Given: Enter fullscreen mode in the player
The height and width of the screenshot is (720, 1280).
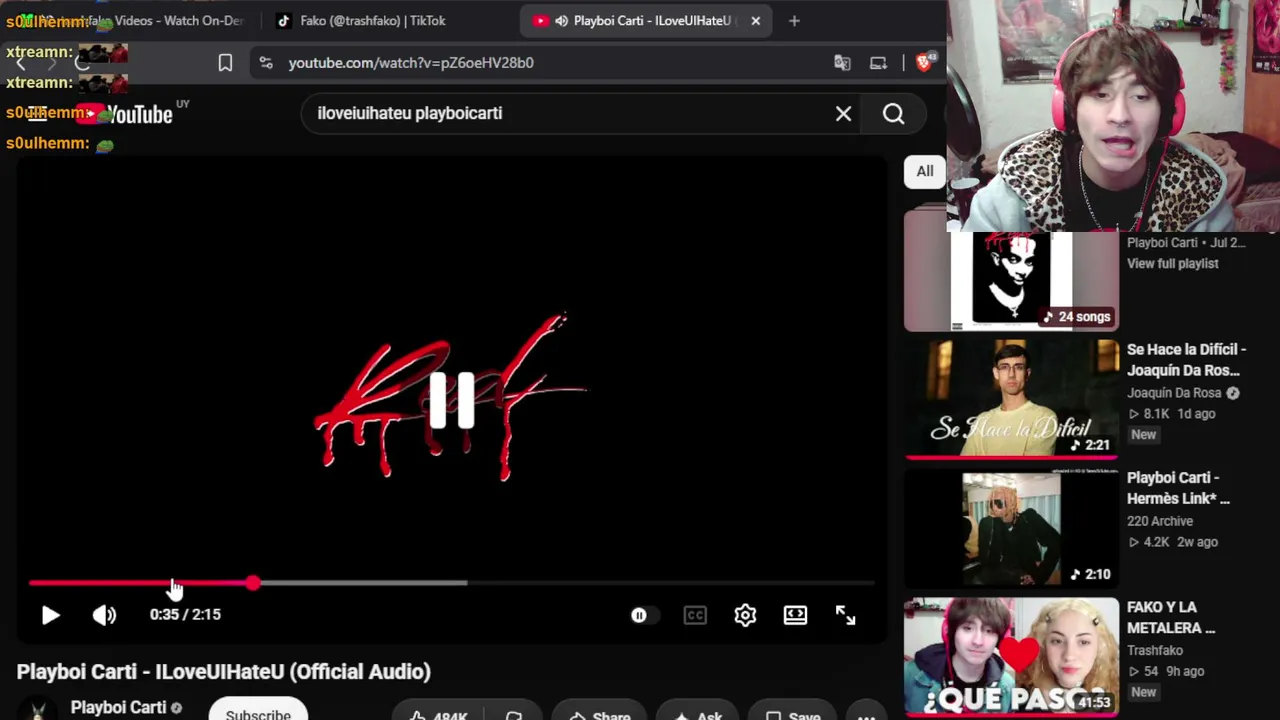Looking at the screenshot, I should click(845, 615).
